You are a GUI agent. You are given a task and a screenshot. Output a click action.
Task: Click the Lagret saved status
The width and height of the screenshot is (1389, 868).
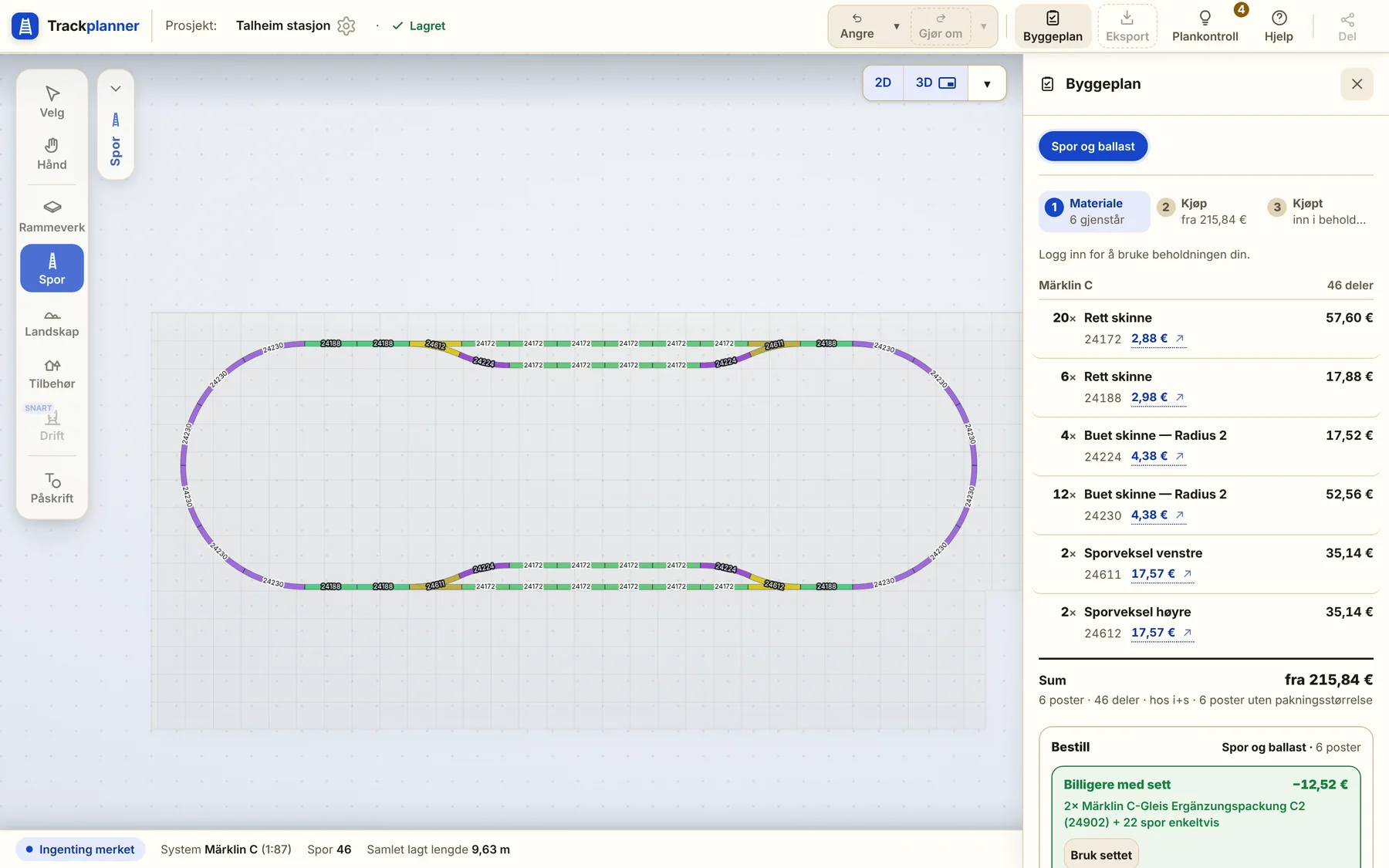click(x=419, y=25)
